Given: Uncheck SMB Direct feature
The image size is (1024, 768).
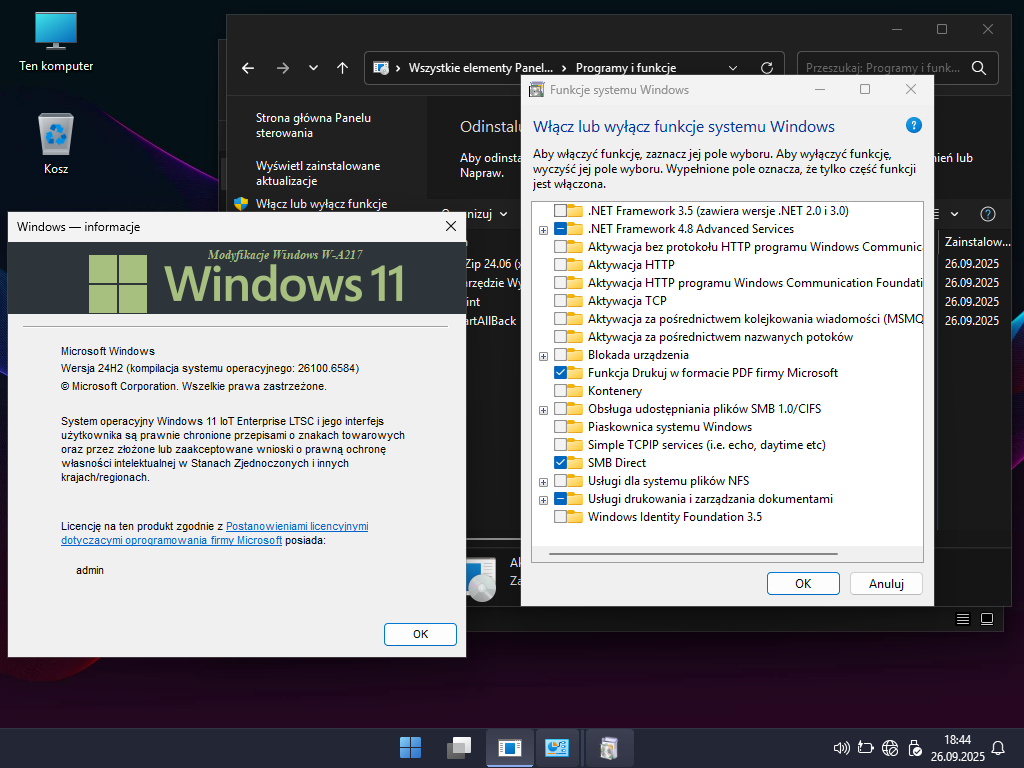Looking at the screenshot, I should 560,463.
